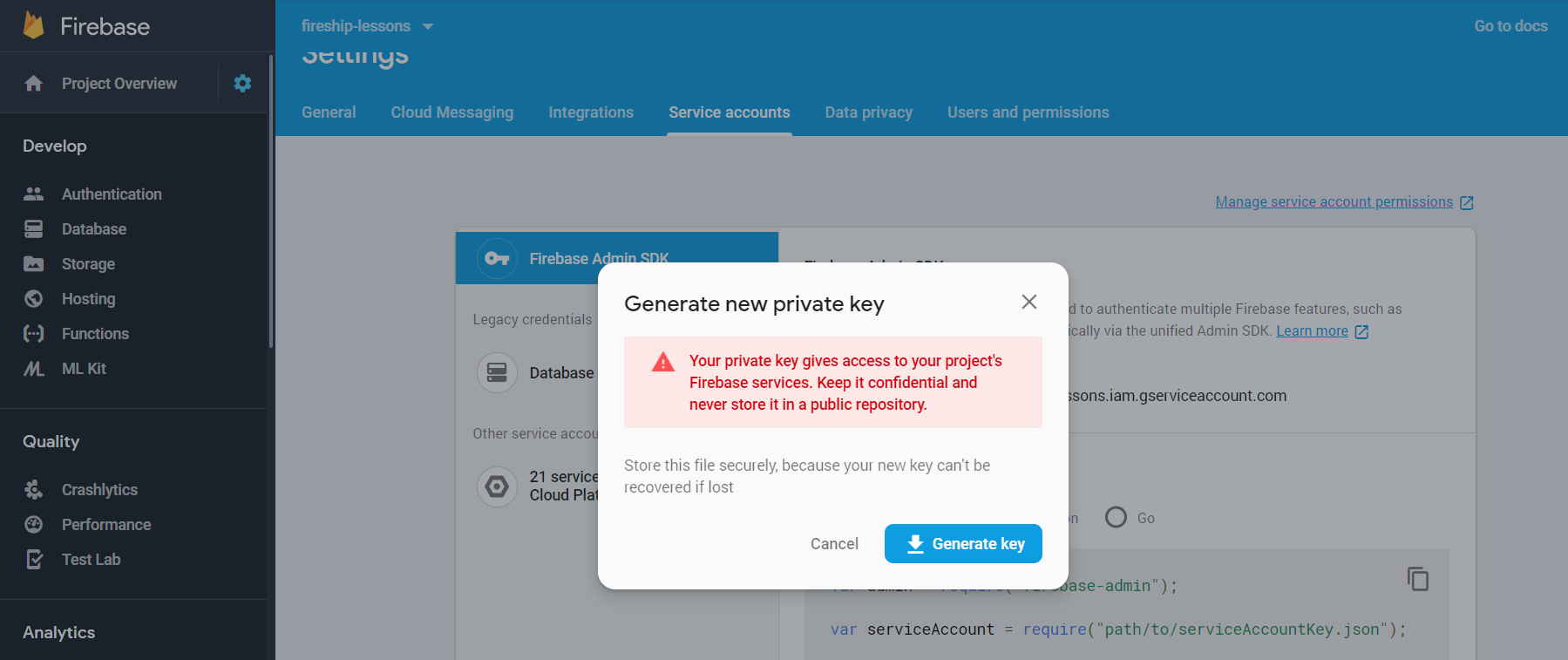
Task: Copy the code snippet with copy icon
Action: click(x=1417, y=579)
